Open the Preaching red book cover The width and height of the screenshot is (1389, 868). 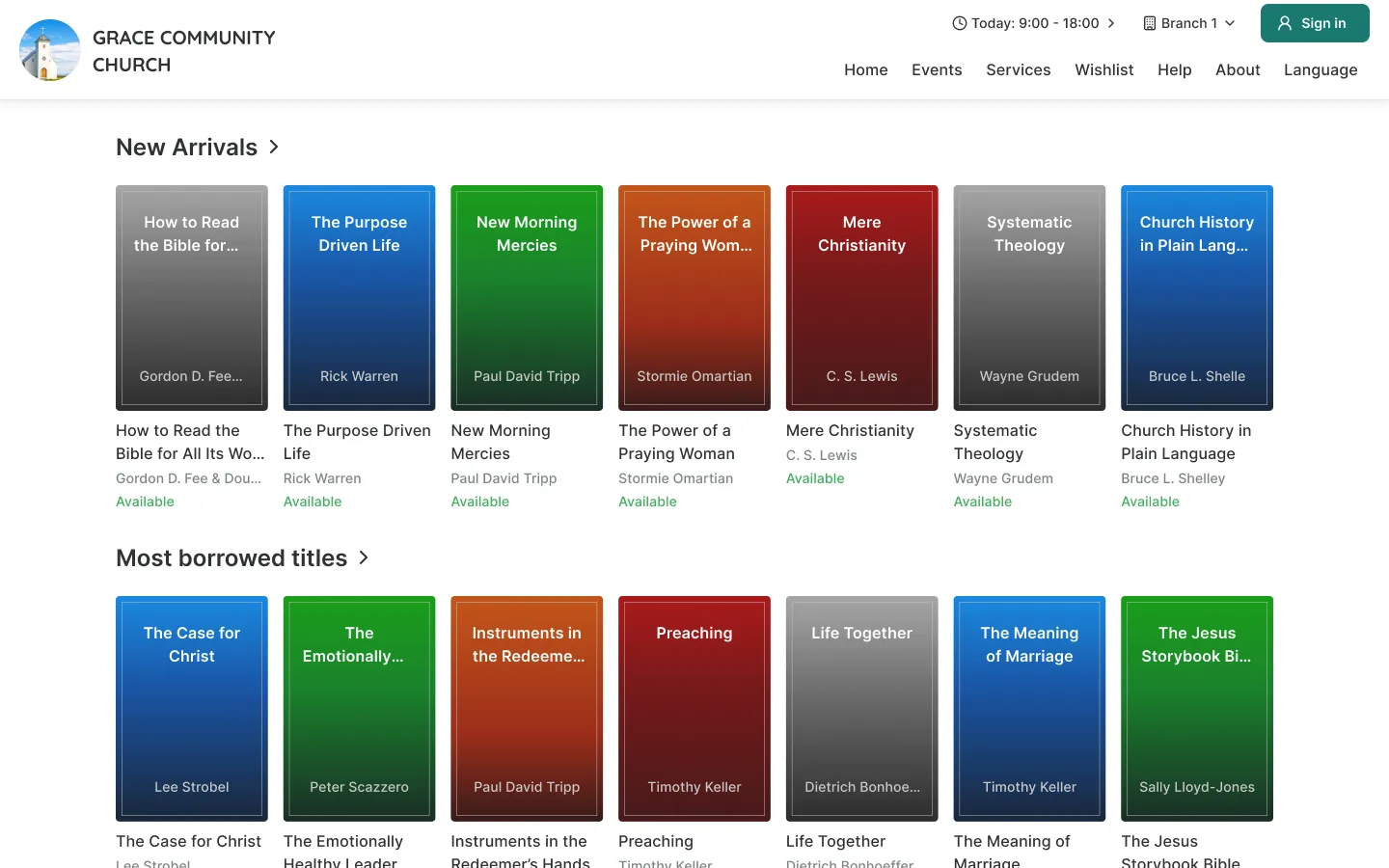coord(694,709)
